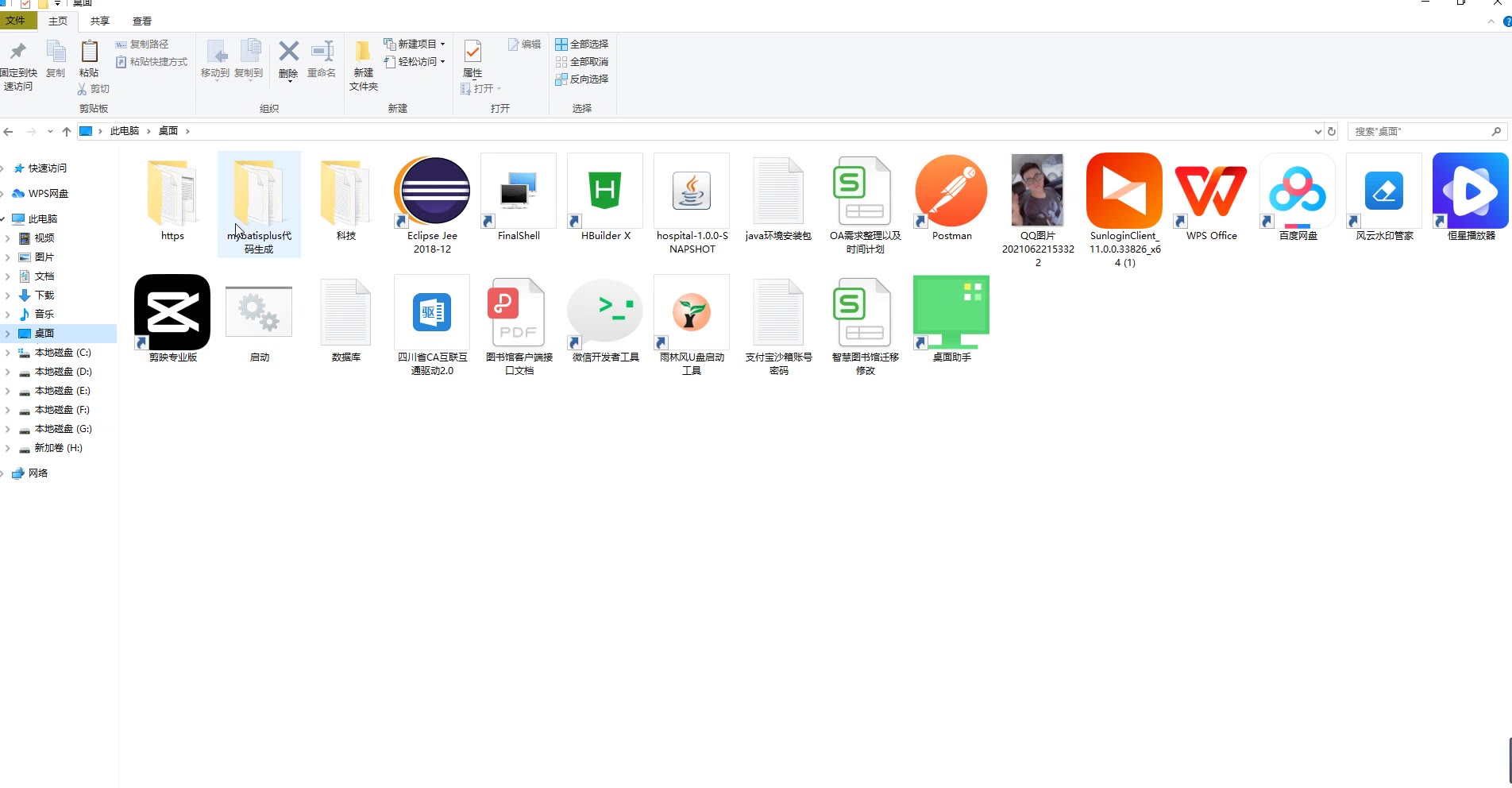Click the 重命名 rename button

(x=322, y=60)
